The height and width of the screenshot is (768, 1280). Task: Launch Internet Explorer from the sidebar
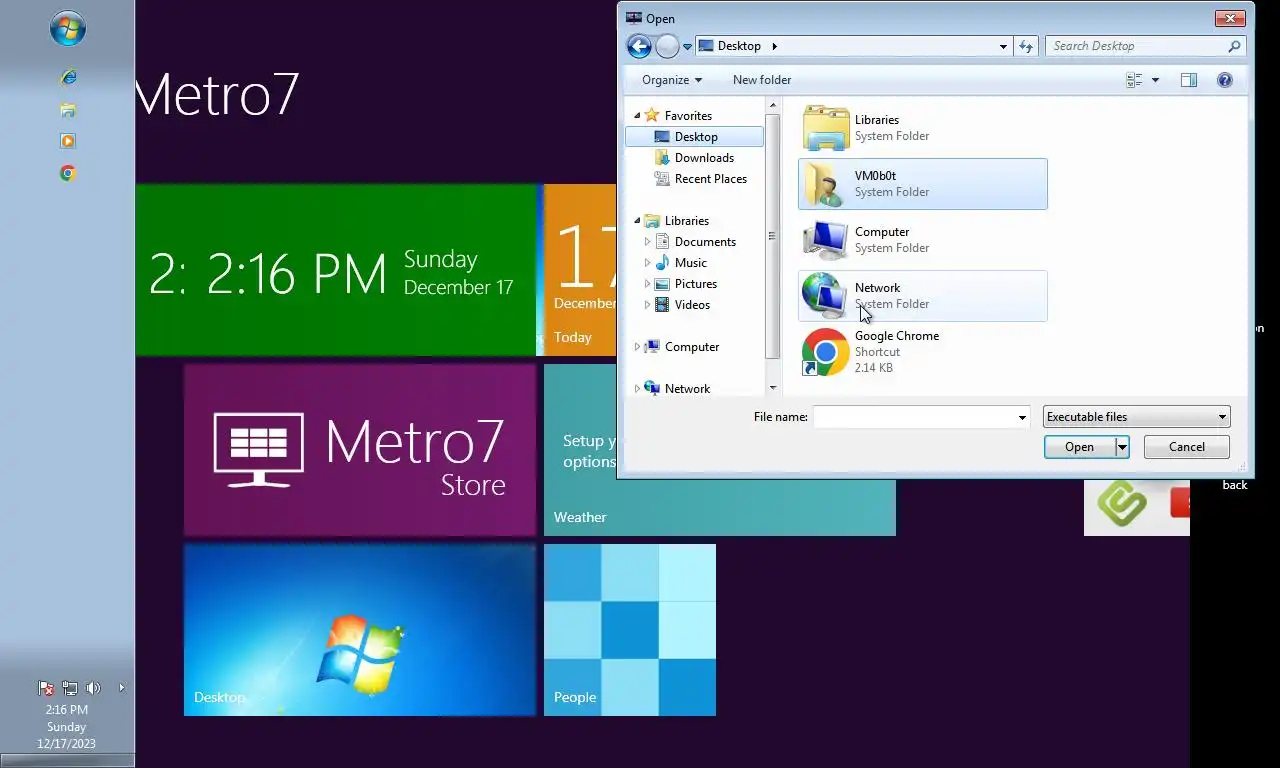pyautogui.click(x=68, y=77)
